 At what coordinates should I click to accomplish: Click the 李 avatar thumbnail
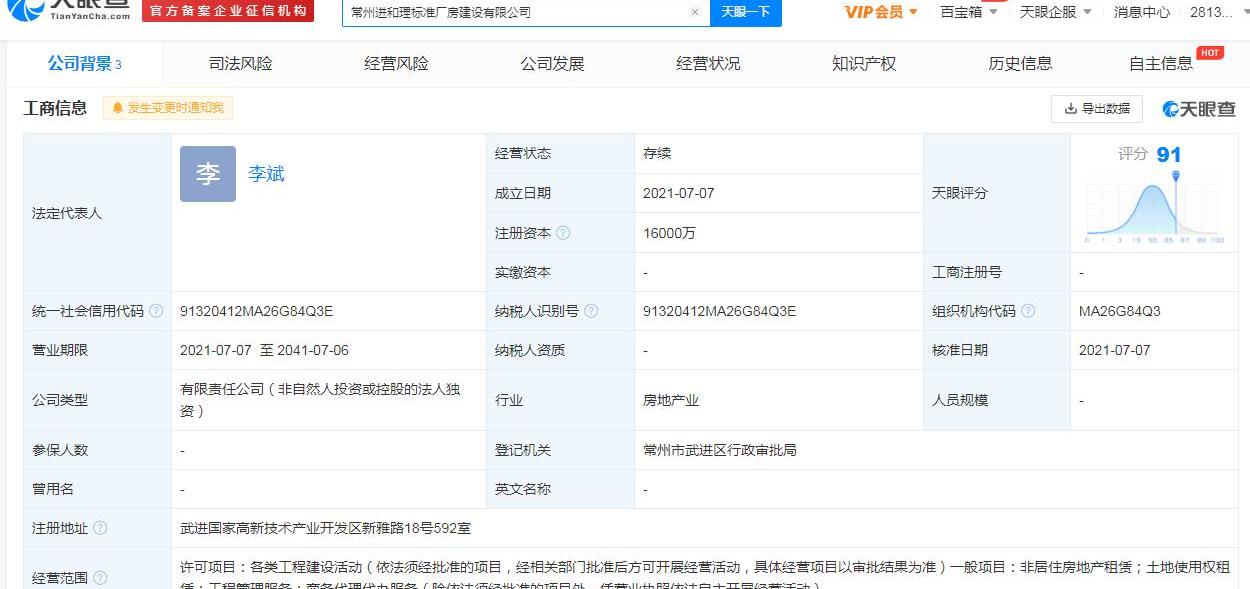point(208,174)
